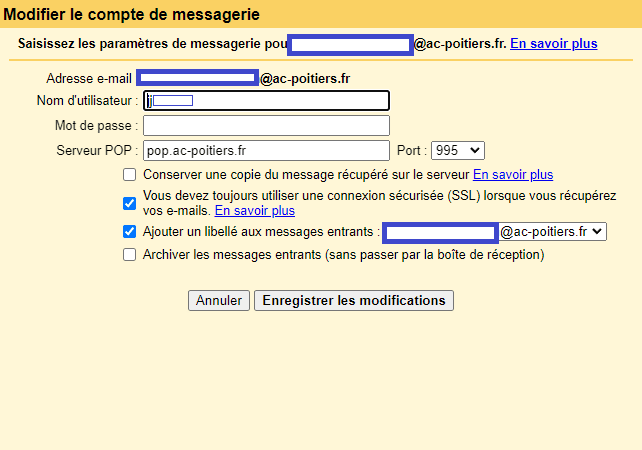The height and width of the screenshot is (450, 642).
Task: Uncheck the SSL secure connection checkbox
Action: tap(129, 203)
